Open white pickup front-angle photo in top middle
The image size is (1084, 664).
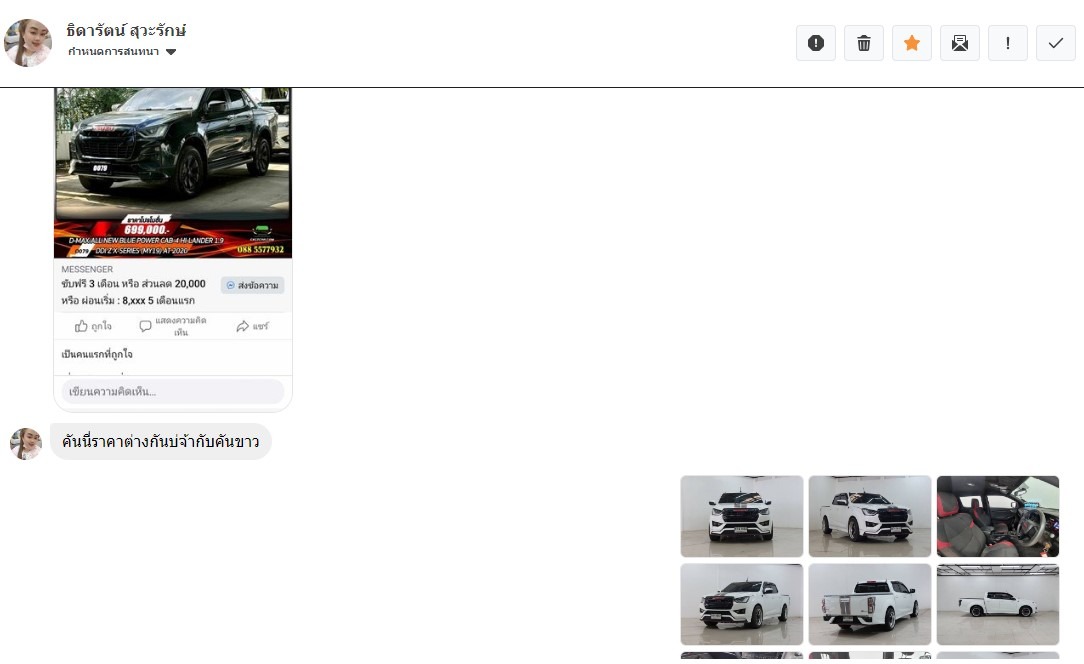(x=870, y=516)
